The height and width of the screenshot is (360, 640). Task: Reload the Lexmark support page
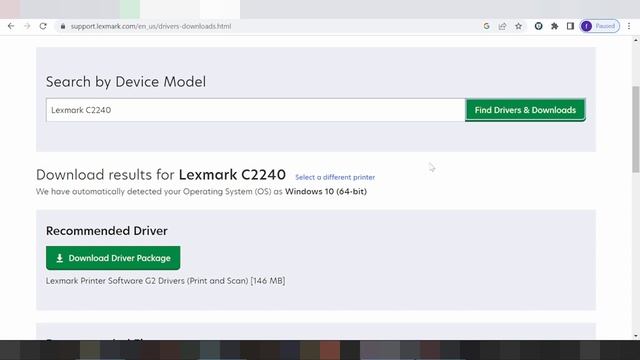point(43,26)
